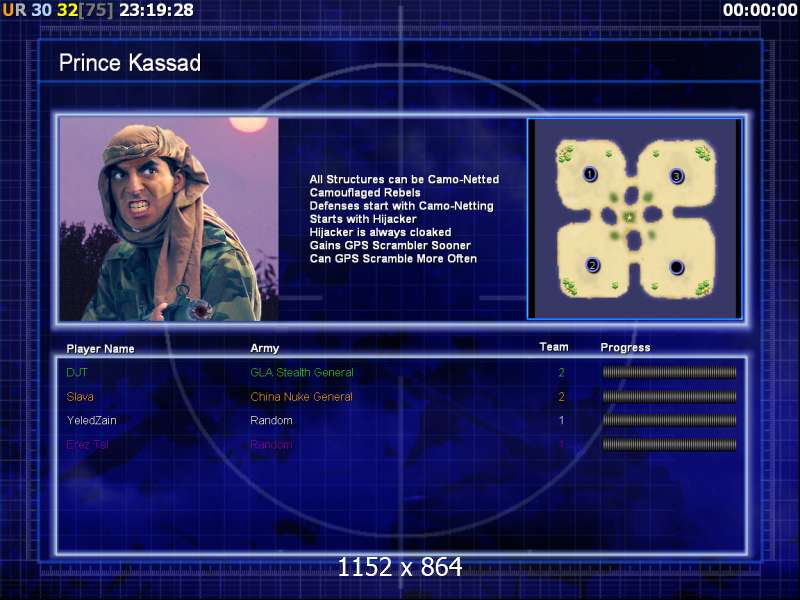Select start position marker 3 on minimap
800x600 pixels.
point(677,177)
